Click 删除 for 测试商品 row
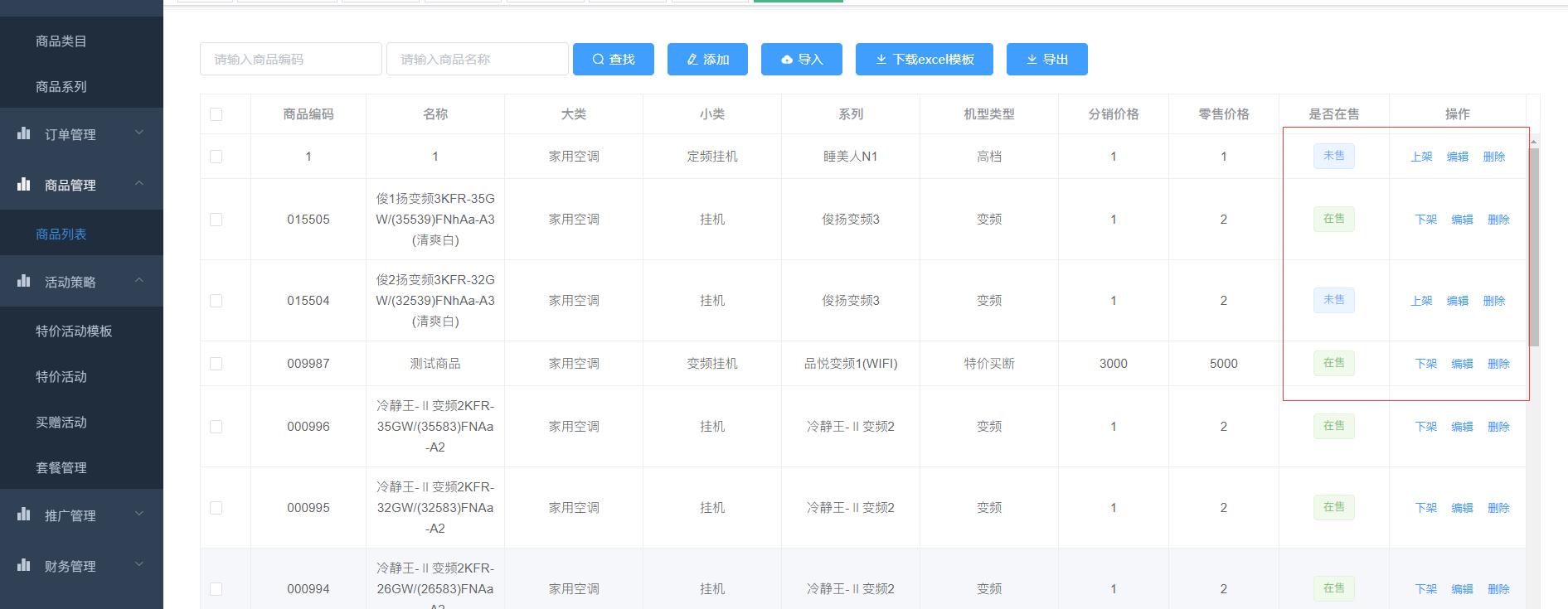Image resolution: width=1568 pixels, height=609 pixels. tap(1498, 364)
